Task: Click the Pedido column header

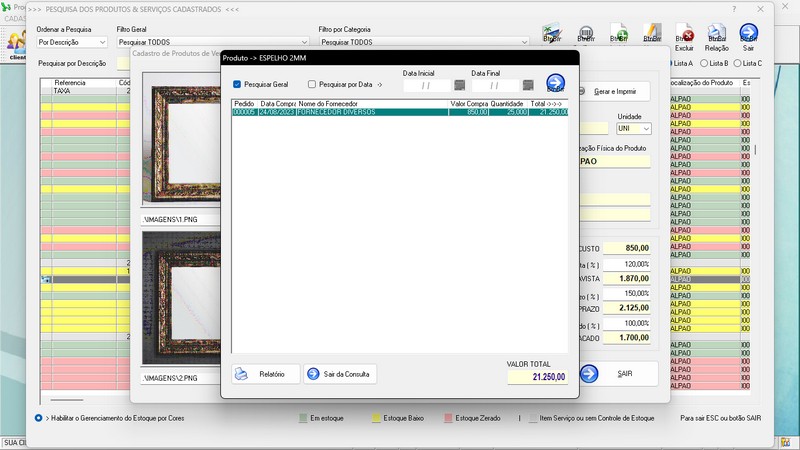Action: 245,104
